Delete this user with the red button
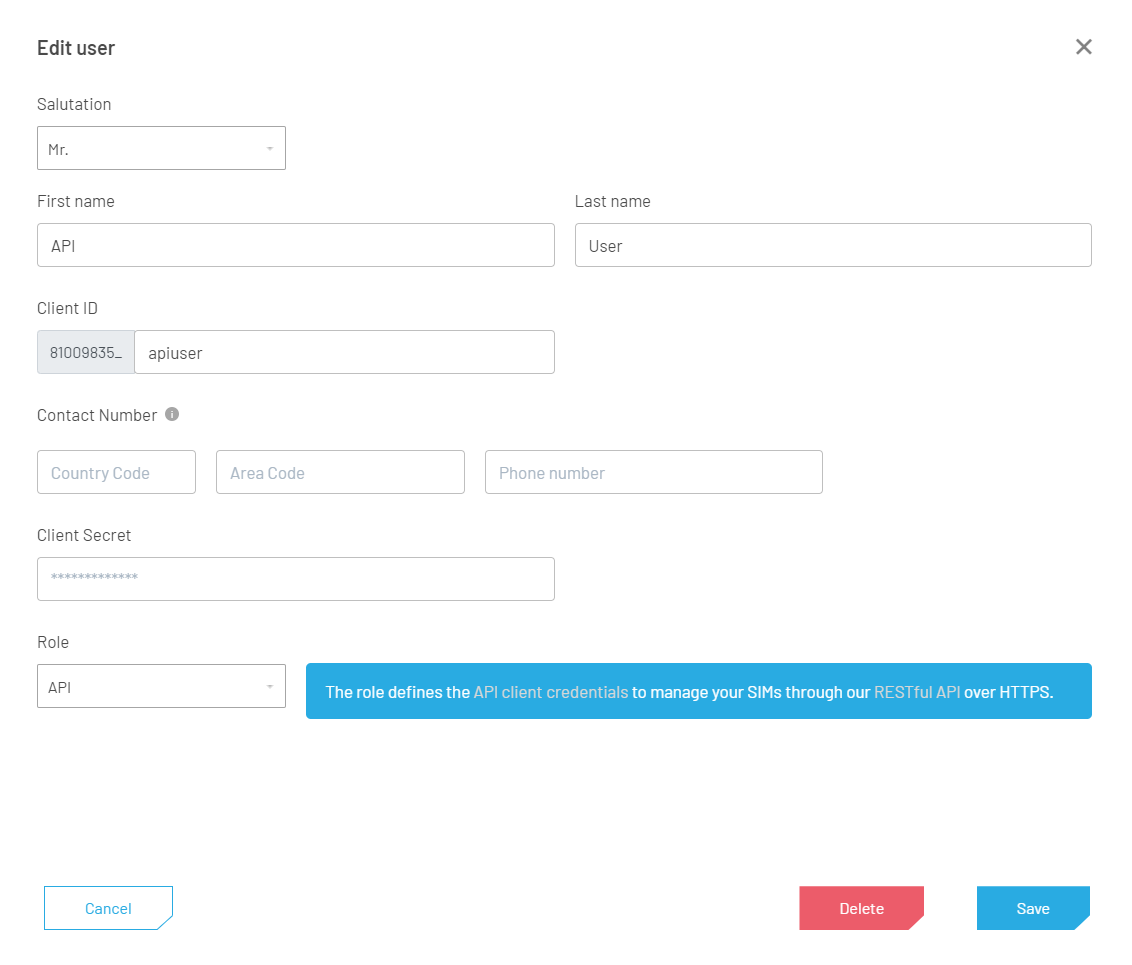 click(x=861, y=908)
